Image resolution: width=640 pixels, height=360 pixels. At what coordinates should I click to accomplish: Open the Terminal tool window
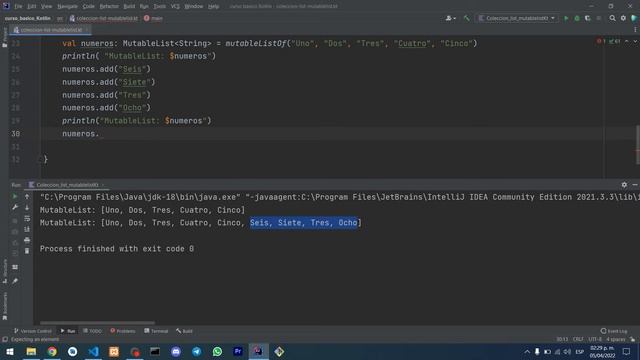tap(156, 331)
